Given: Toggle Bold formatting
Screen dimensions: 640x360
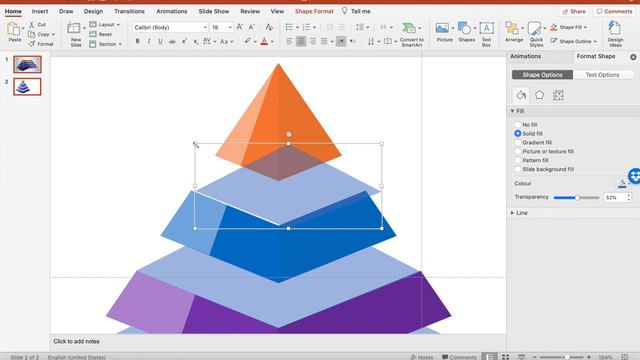Looking at the screenshot, I should 138,41.
